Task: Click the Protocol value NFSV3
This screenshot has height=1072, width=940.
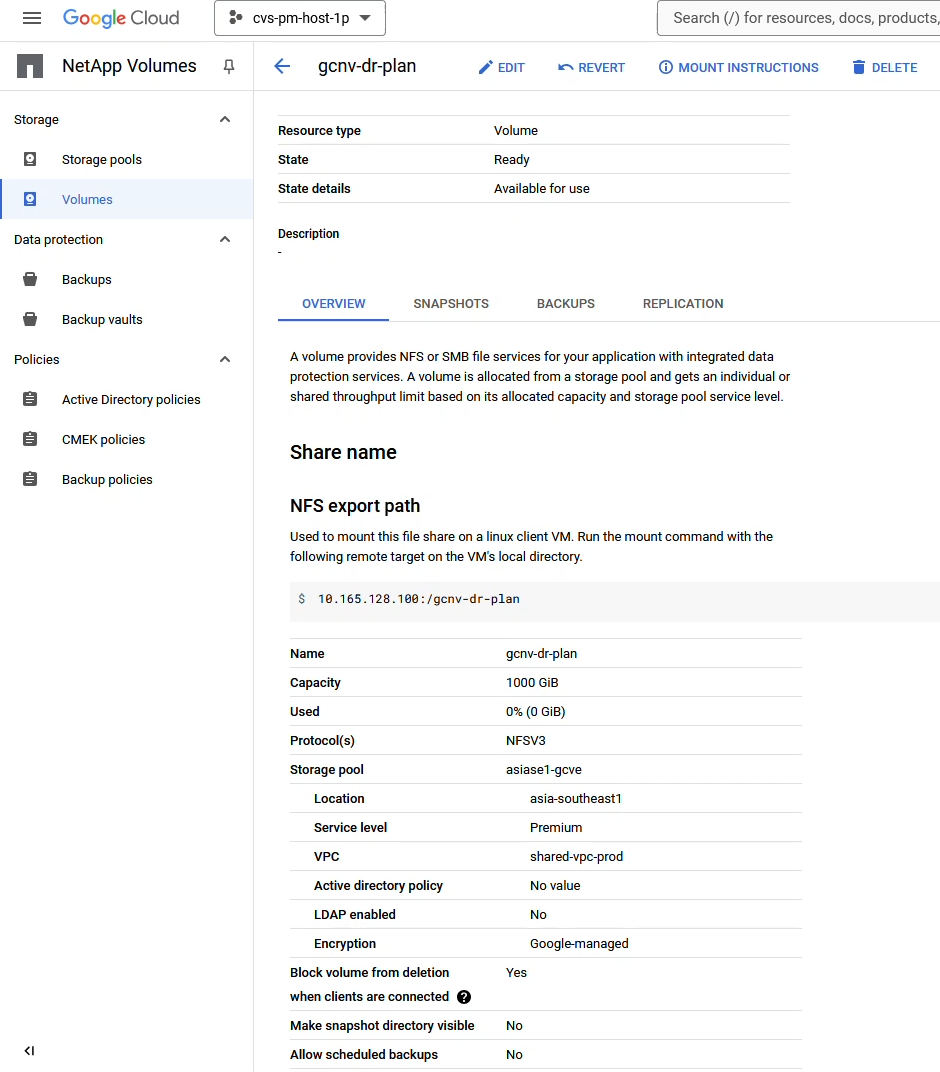Action: point(526,740)
